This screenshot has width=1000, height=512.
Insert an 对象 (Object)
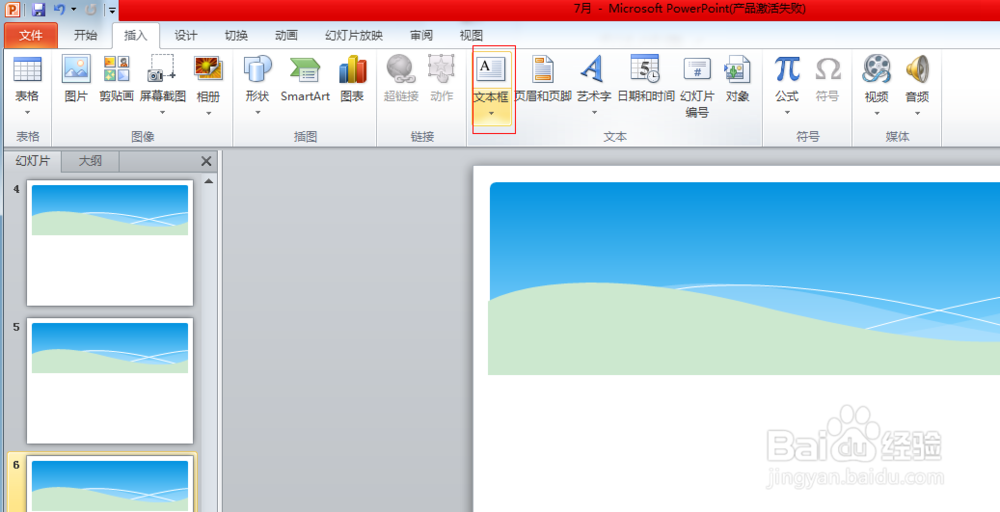coord(737,79)
